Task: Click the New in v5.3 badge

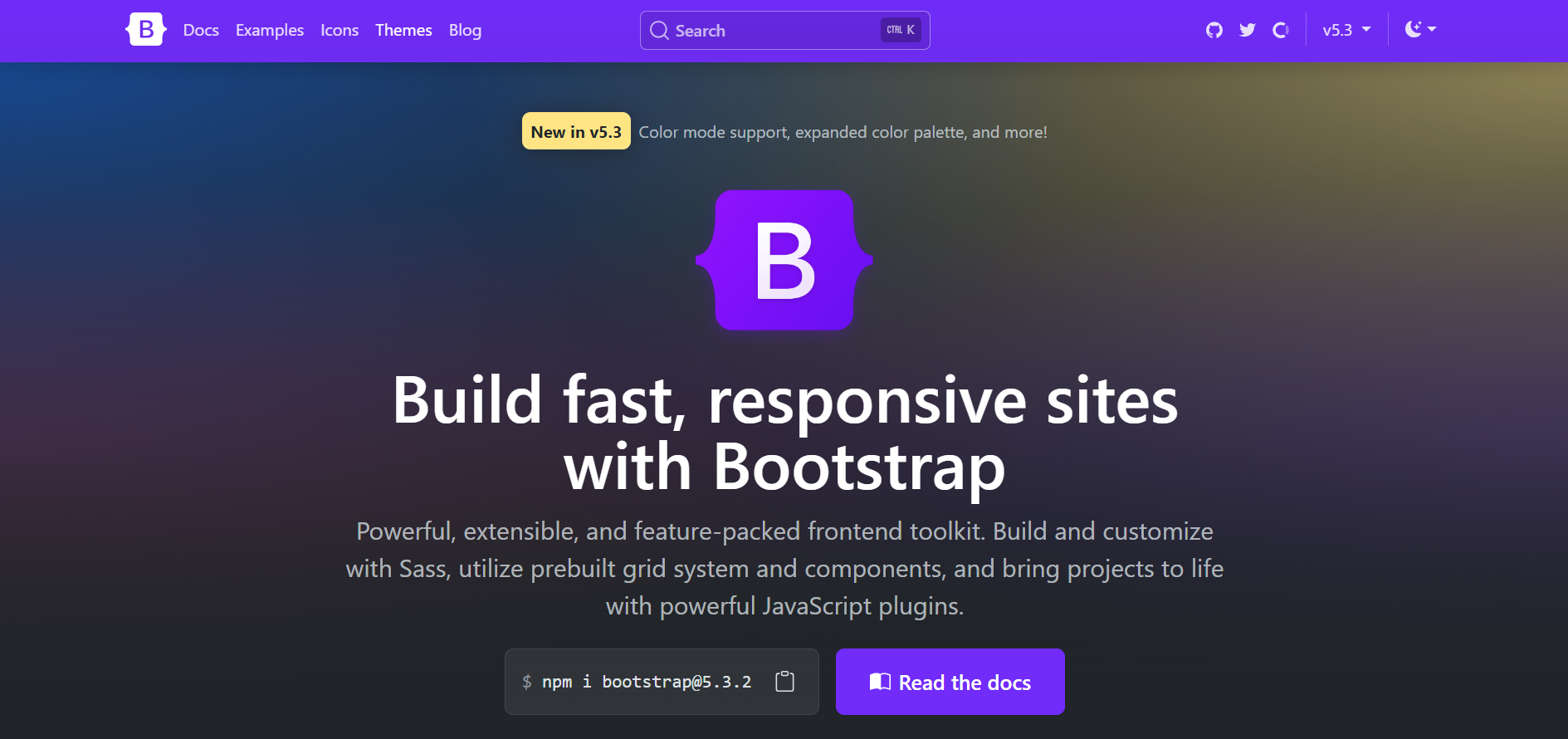Action: 576,131
